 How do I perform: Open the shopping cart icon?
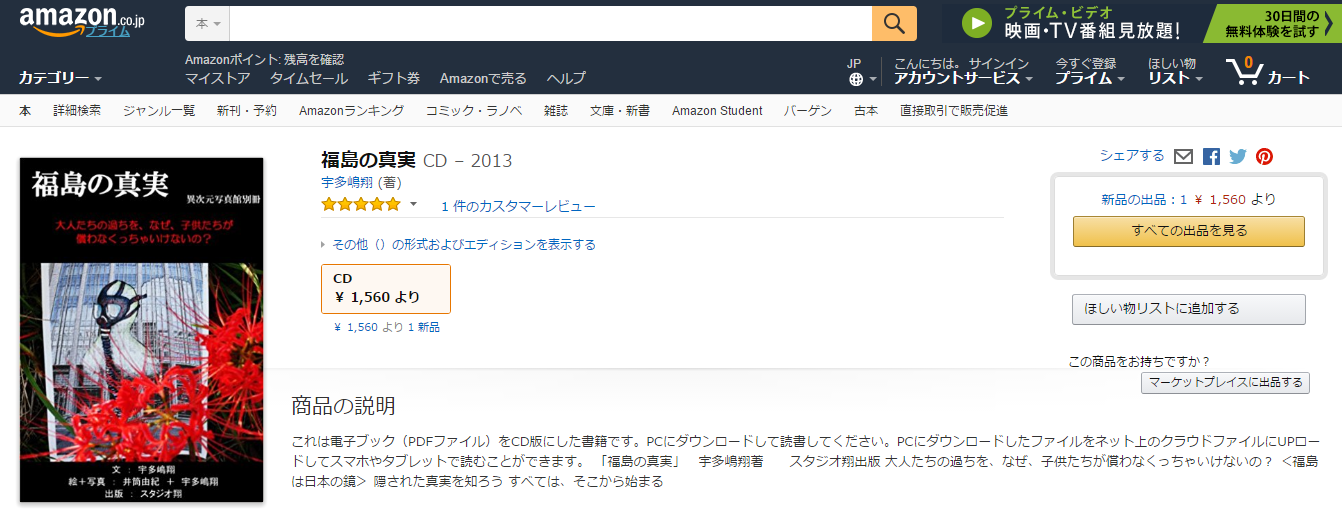point(1245,71)
